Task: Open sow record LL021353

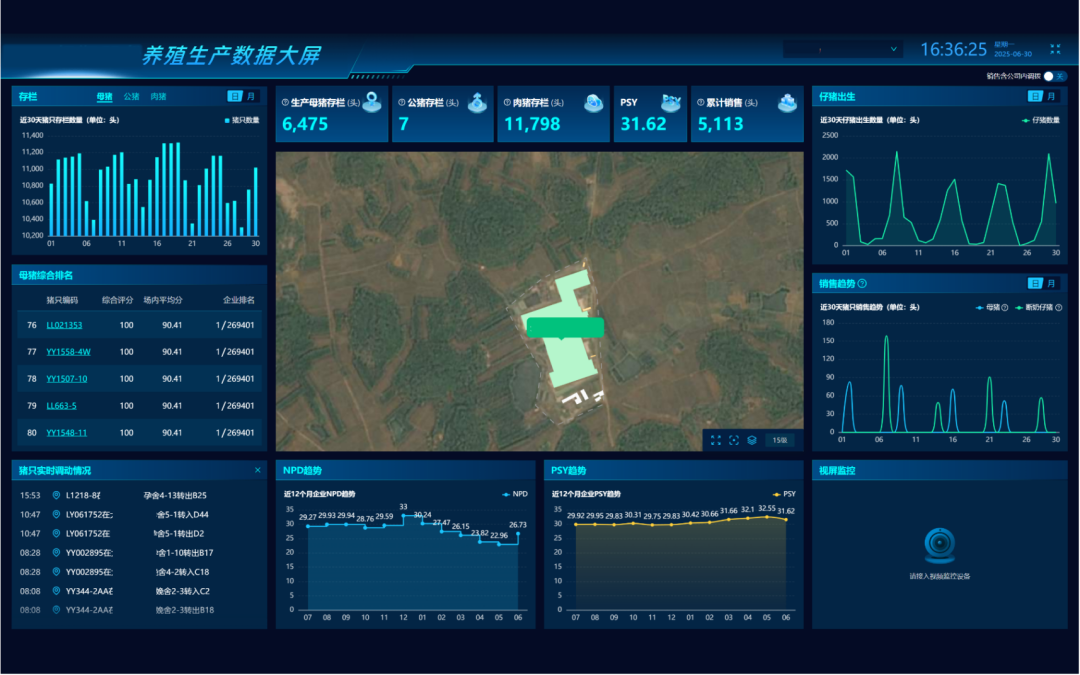Action: pyautogui.click(x=64, y=325)
